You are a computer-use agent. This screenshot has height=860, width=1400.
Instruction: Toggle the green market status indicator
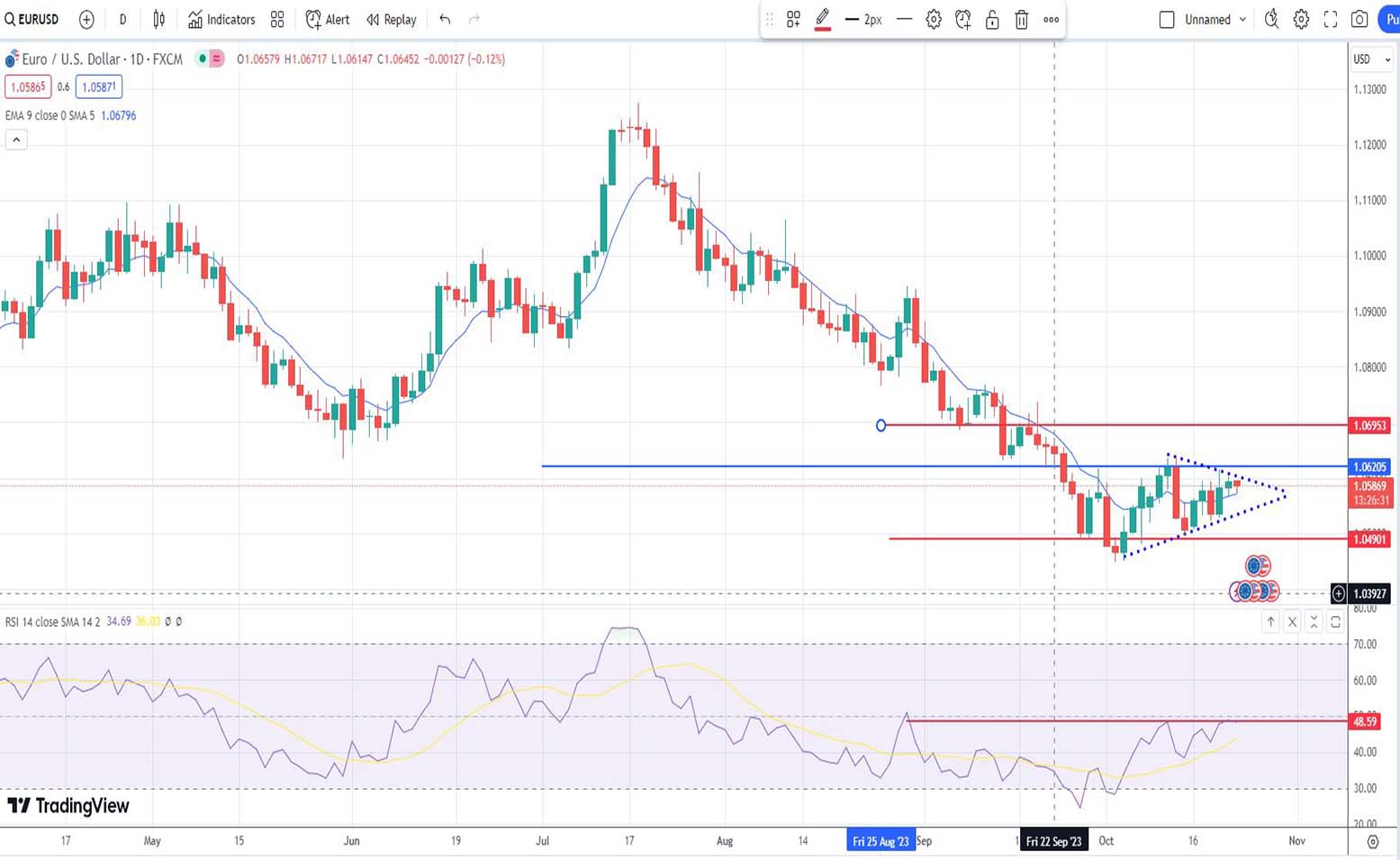click(x=203, y=59)
